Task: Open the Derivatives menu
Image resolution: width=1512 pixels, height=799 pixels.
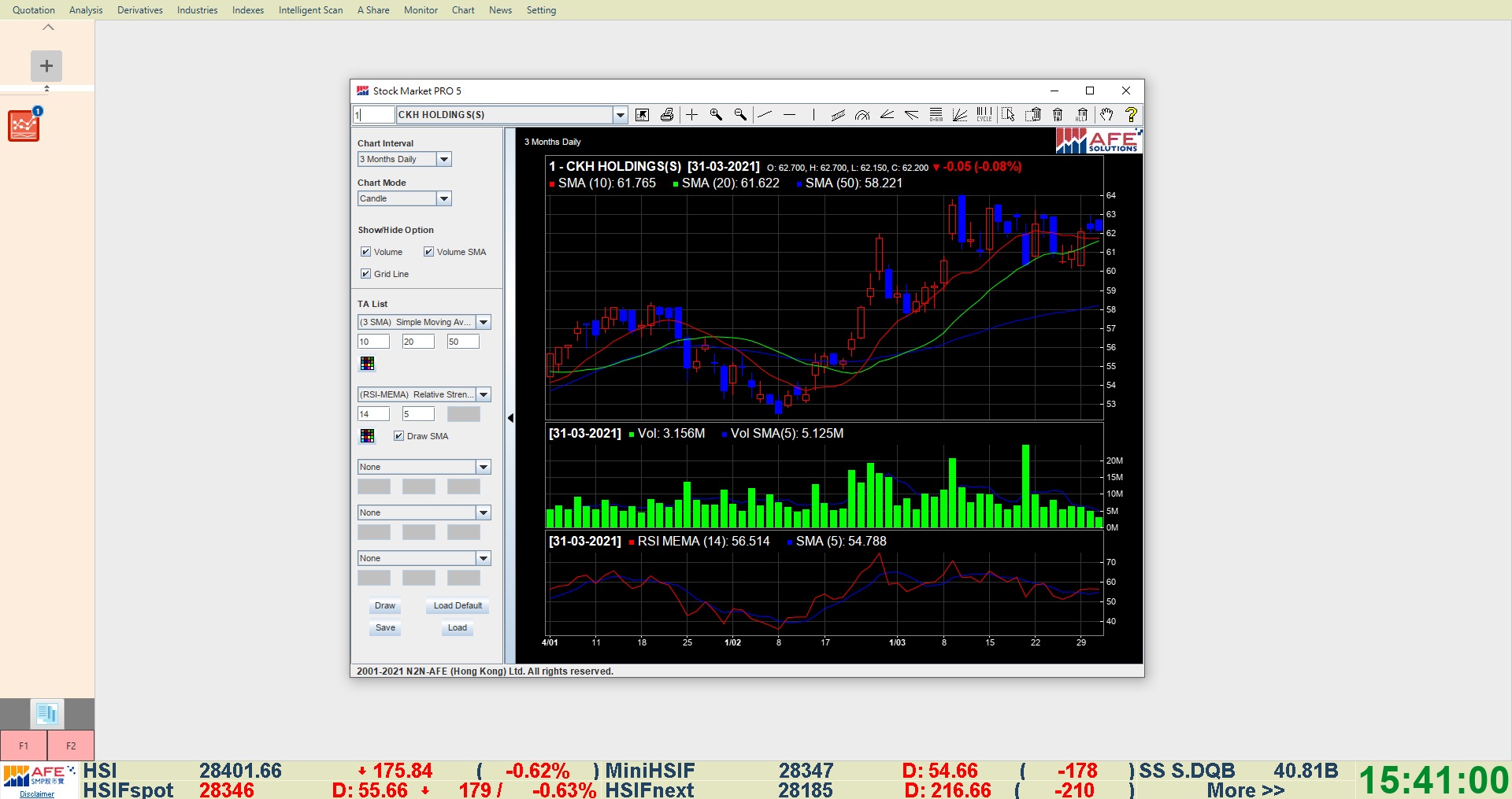Action: [x=140, y=10]
